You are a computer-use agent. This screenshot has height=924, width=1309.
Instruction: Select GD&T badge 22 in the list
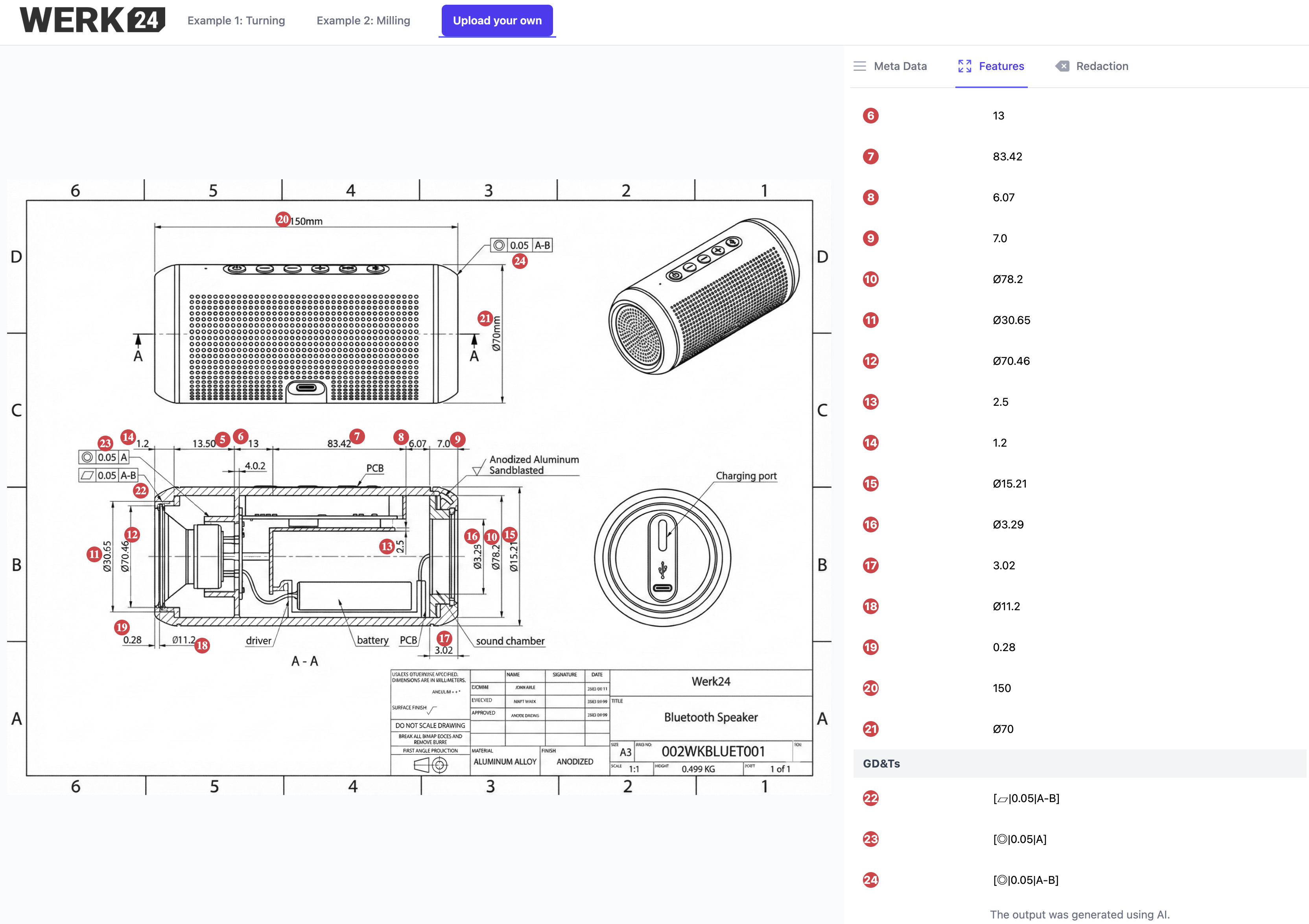pos(870,798)
